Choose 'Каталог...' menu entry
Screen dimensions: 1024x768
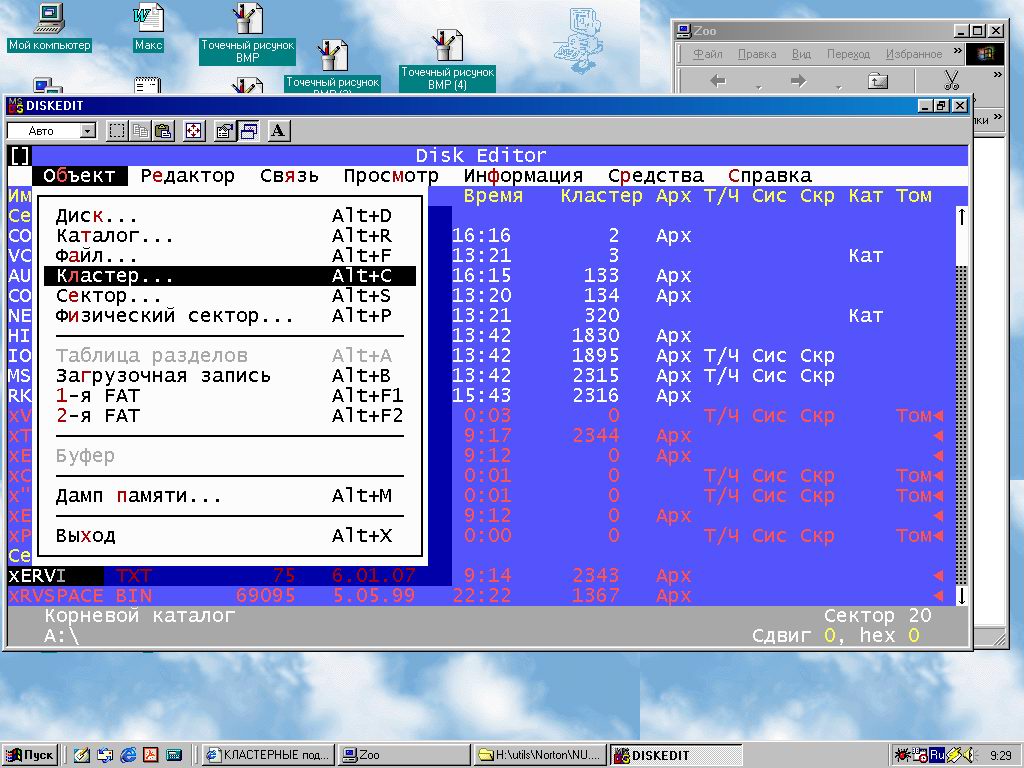tap(230, 236)
